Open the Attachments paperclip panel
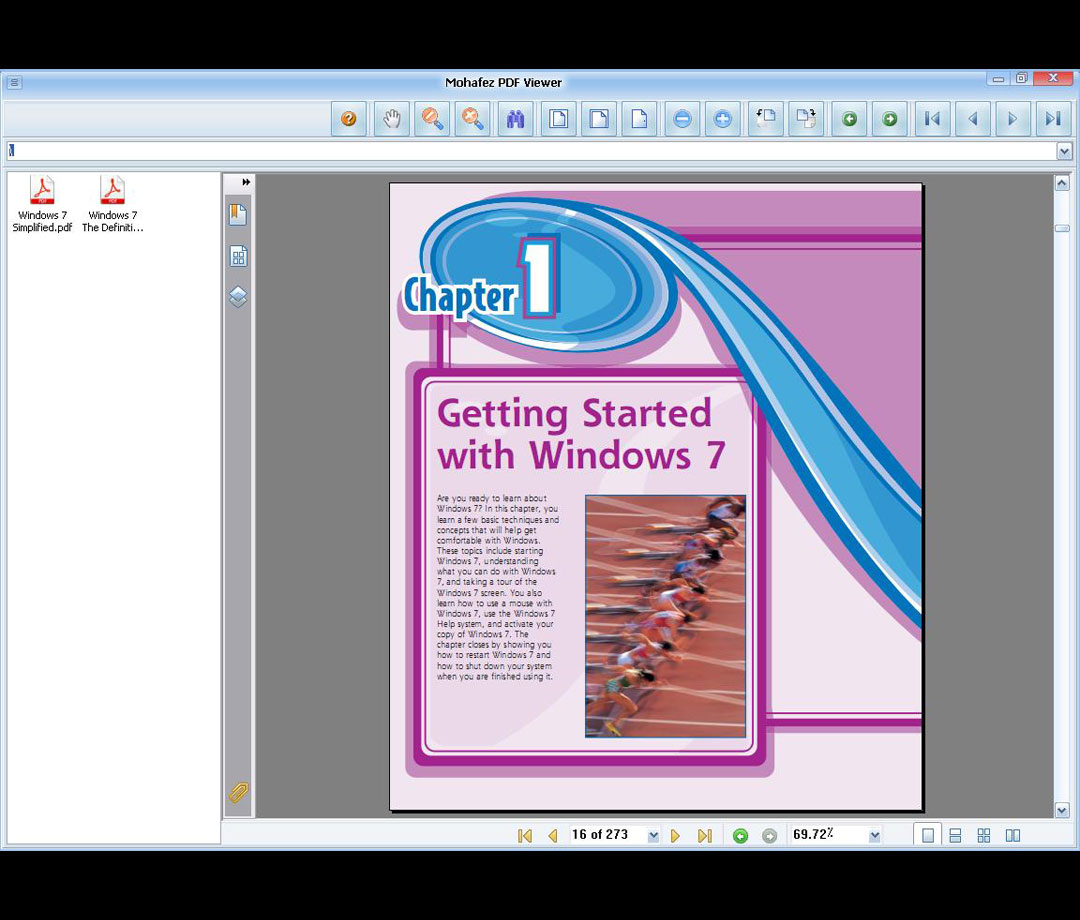The image size is (1080, 920). click(238, 793)
